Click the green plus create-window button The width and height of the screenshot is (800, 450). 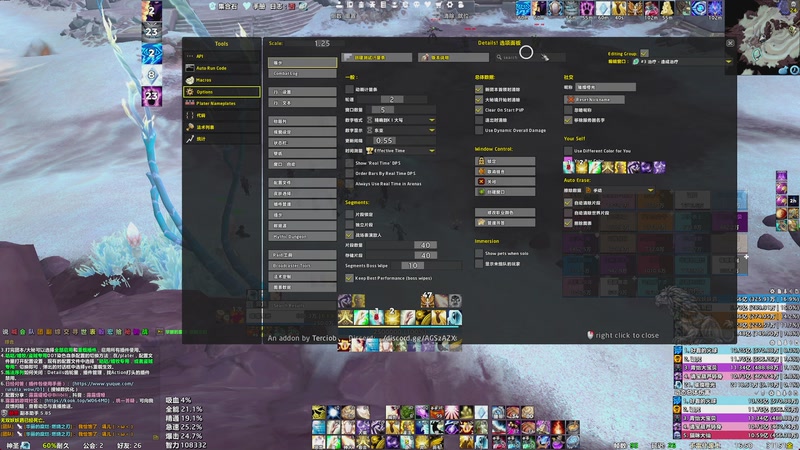(505, 192)
